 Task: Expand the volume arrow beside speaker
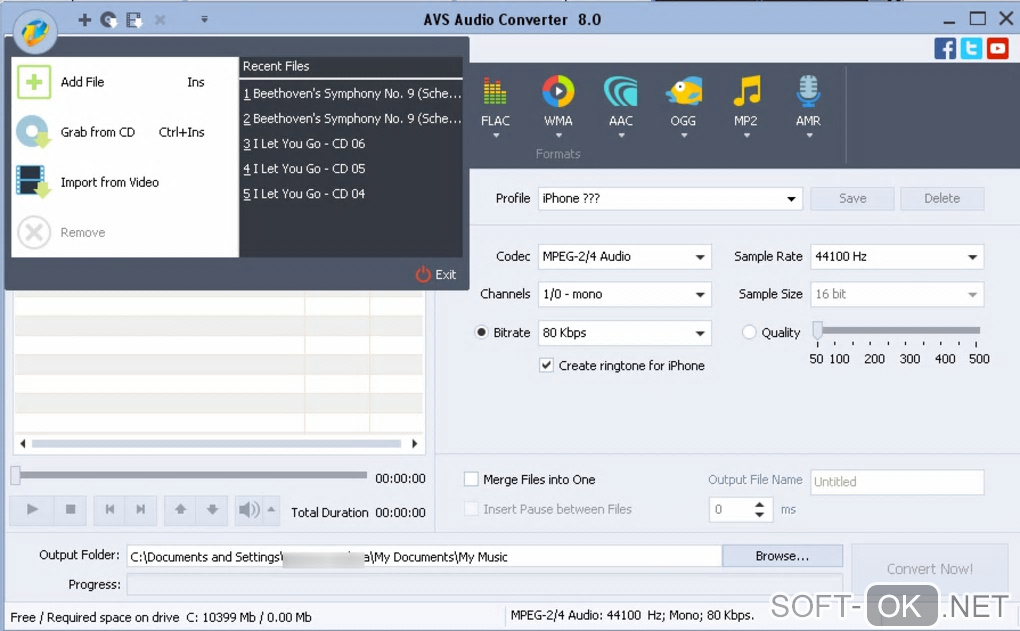[x=271, y=509]
